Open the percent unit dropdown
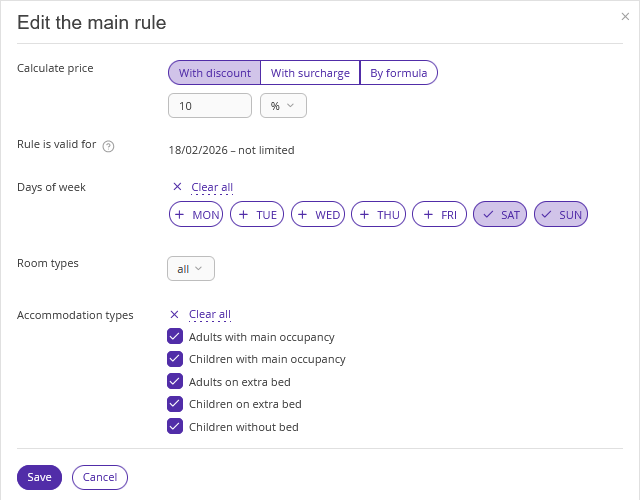The width and height of the screenshot is (640, 500). (x=283, y=106)
